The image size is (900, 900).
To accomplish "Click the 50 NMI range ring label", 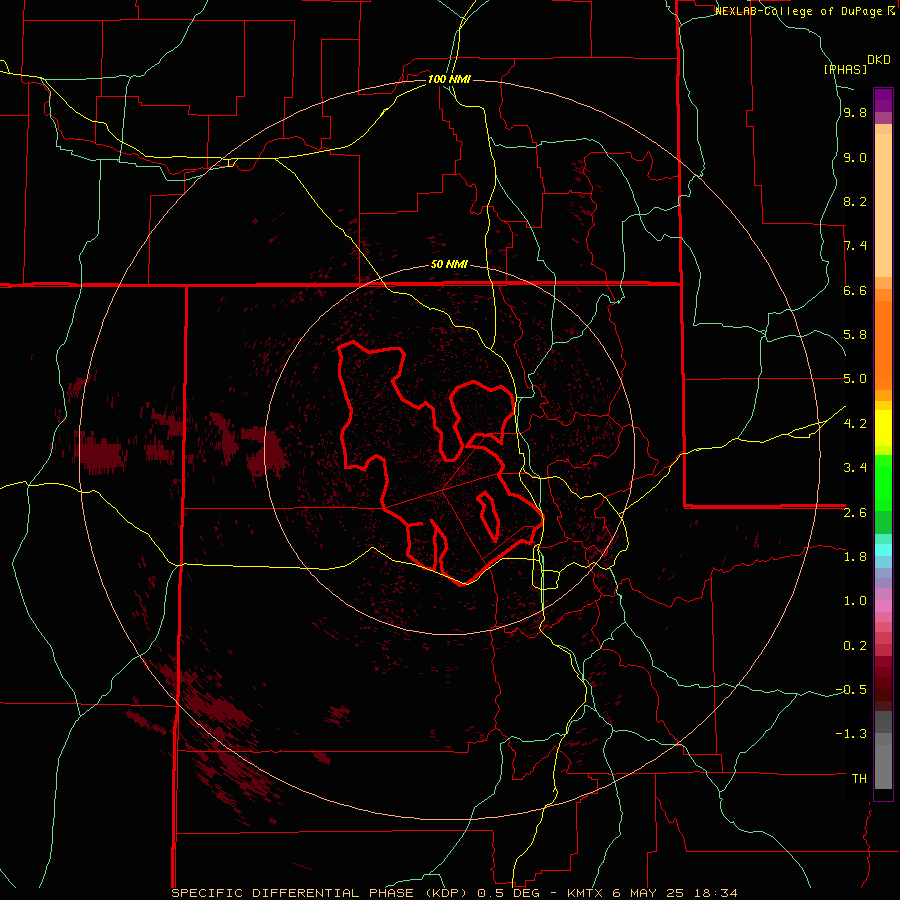I will pyautogui.click(x=449, y=264).
